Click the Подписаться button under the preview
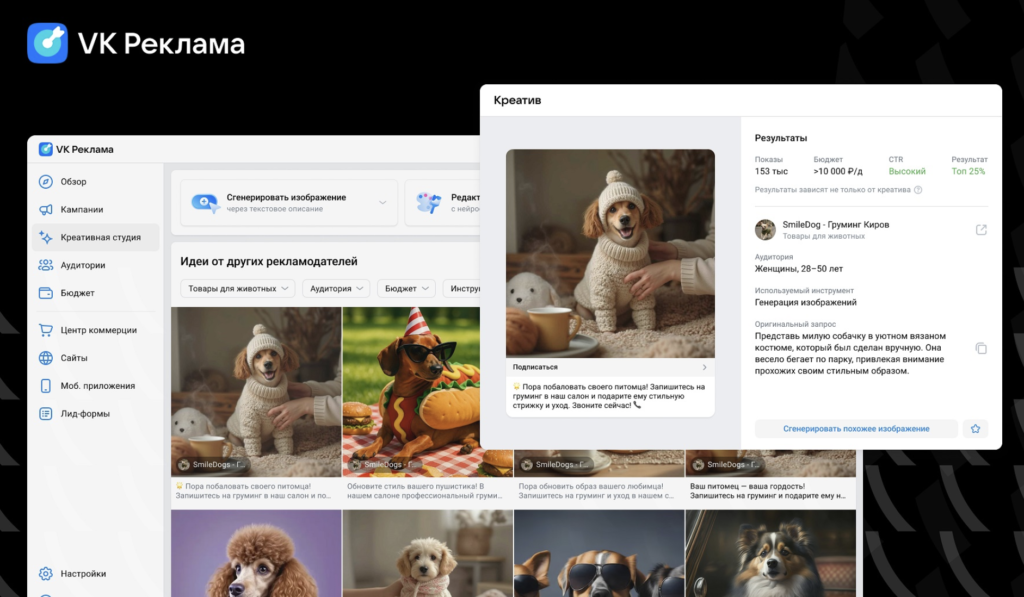The width and height of the screenshot is (1024, 597). [610, 367]
